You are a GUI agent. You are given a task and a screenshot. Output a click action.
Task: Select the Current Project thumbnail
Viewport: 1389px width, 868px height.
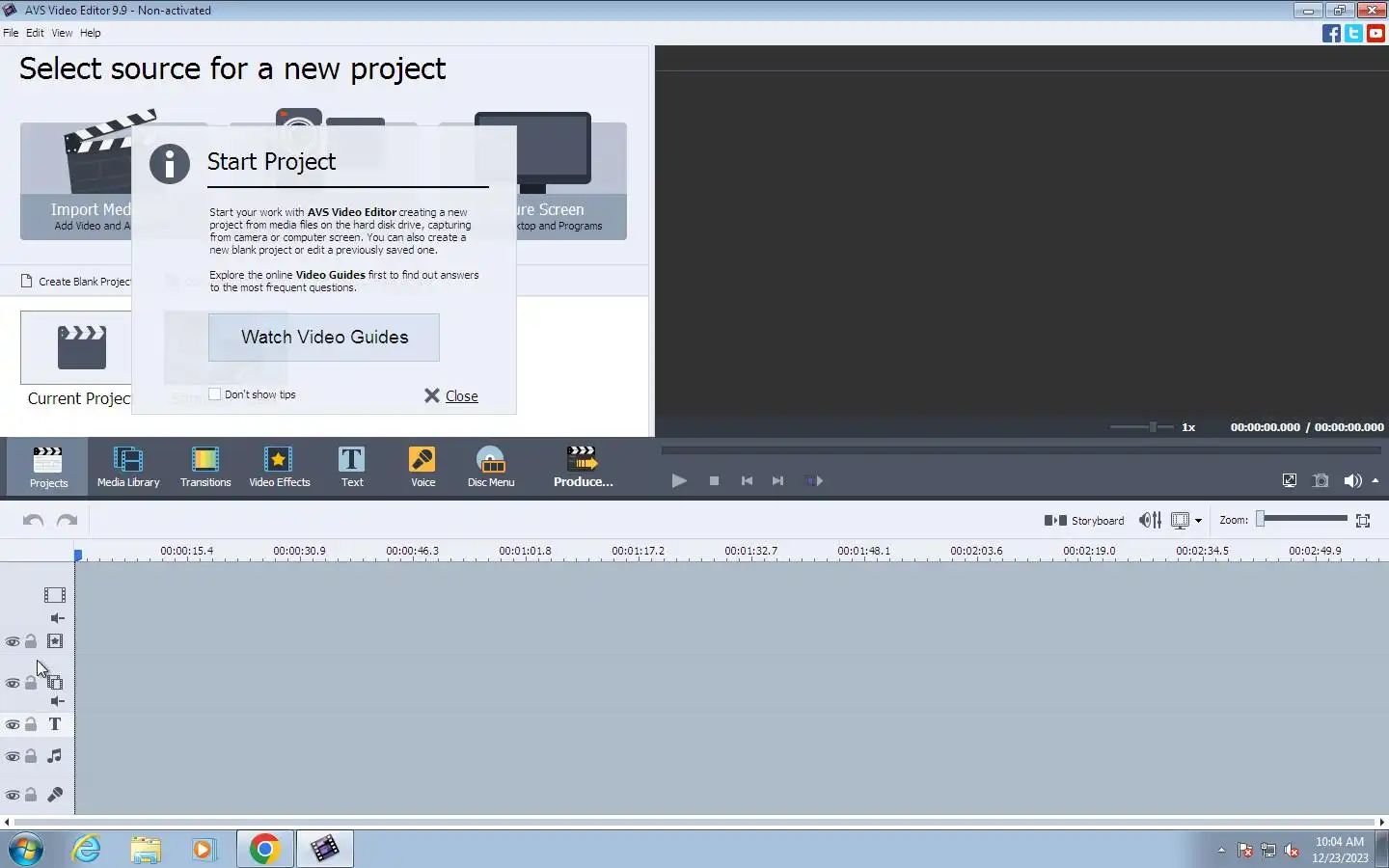pyautogui.click(x=76, y=347)
